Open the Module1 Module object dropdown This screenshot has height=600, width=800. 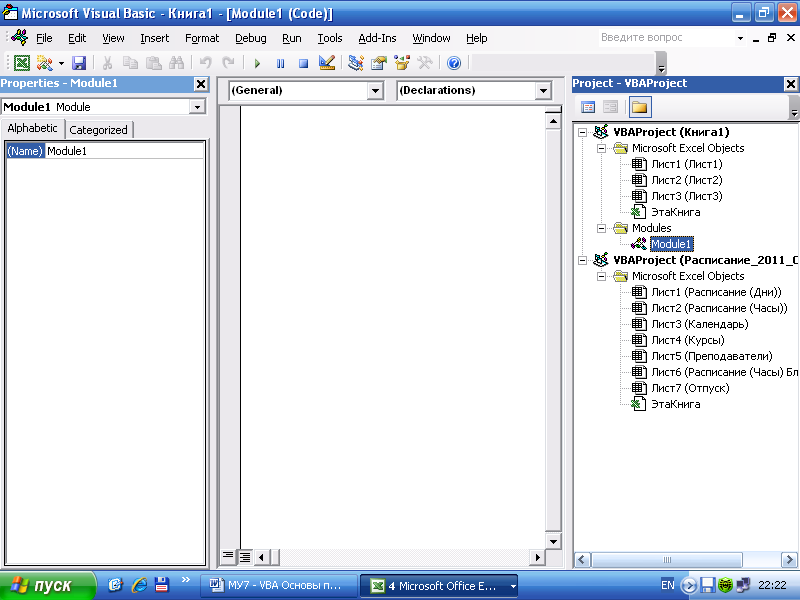click(197, 107)
